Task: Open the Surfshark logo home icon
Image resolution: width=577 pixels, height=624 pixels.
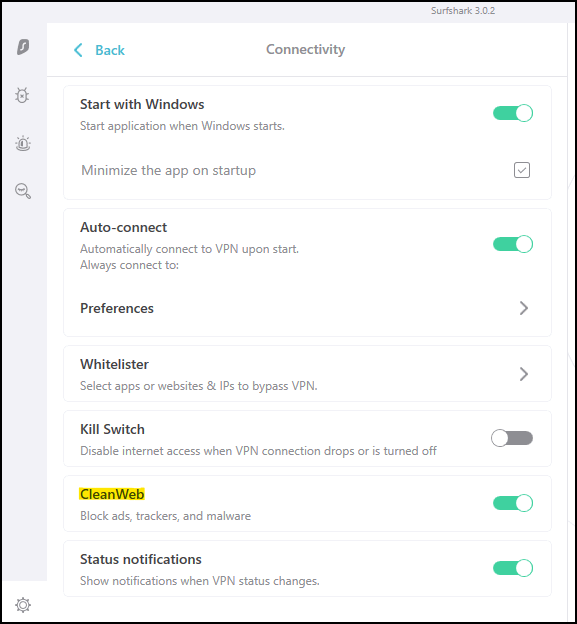Action: point(23,47)
